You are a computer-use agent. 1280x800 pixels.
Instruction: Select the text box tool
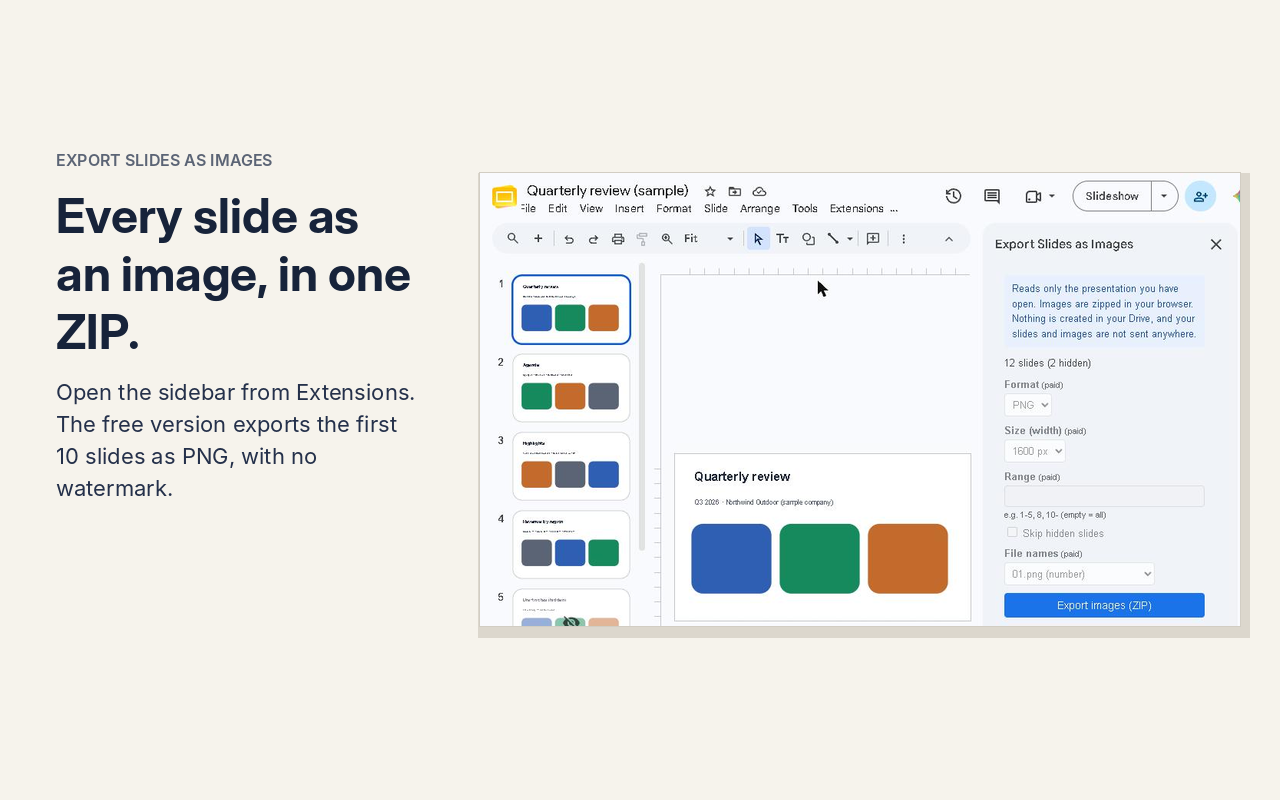(x=783, y=239)
